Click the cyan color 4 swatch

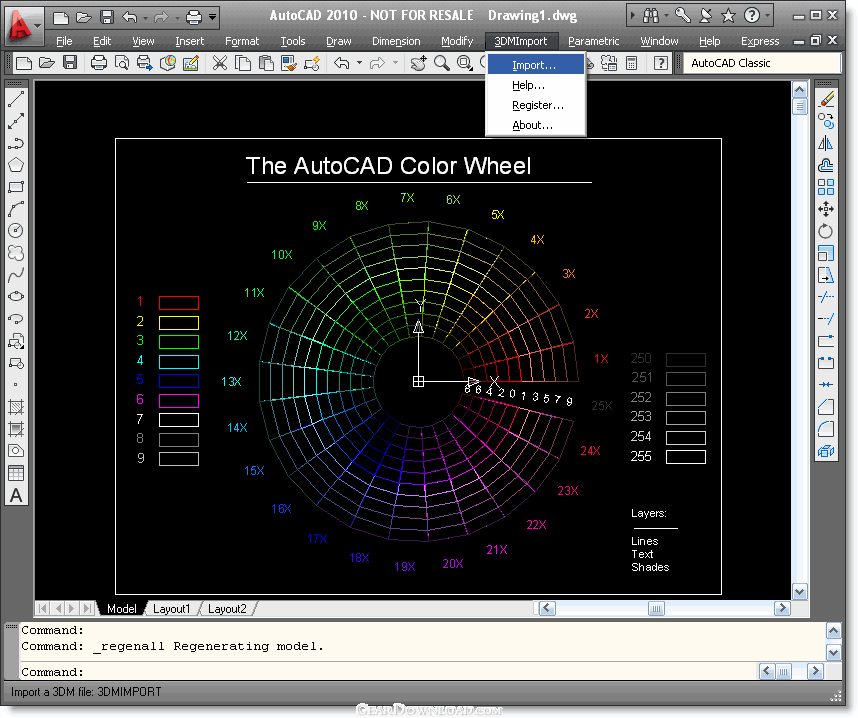[x=179, y=362]
